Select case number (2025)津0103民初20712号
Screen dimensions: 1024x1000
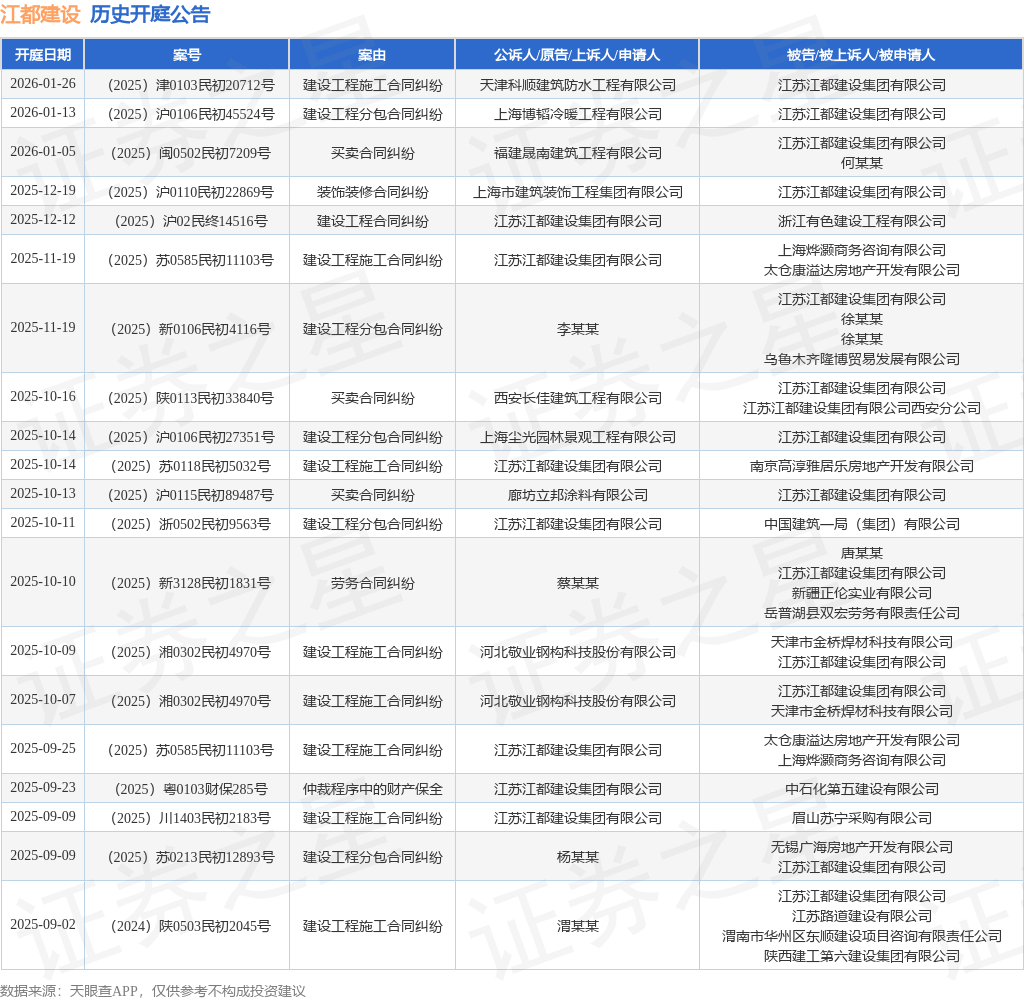click(x=191, y=86)
